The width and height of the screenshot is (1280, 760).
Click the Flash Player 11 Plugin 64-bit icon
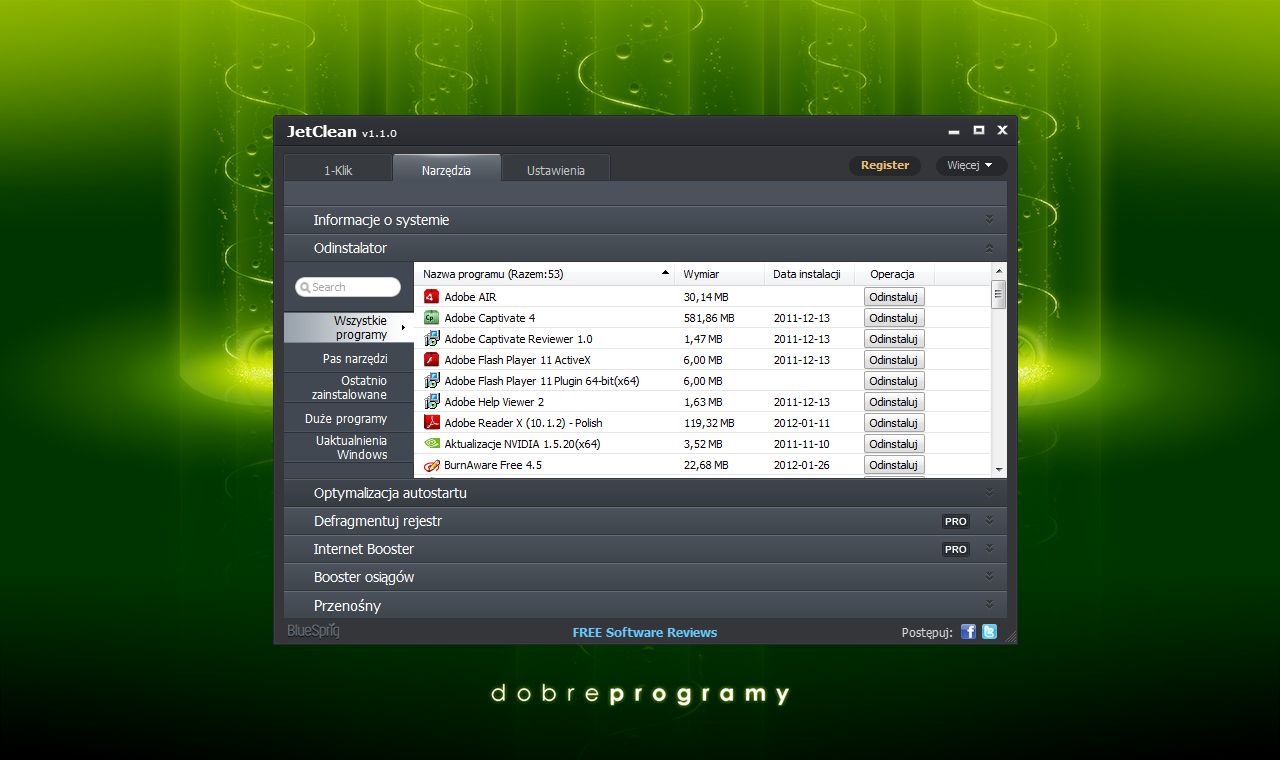coord(432,381)
